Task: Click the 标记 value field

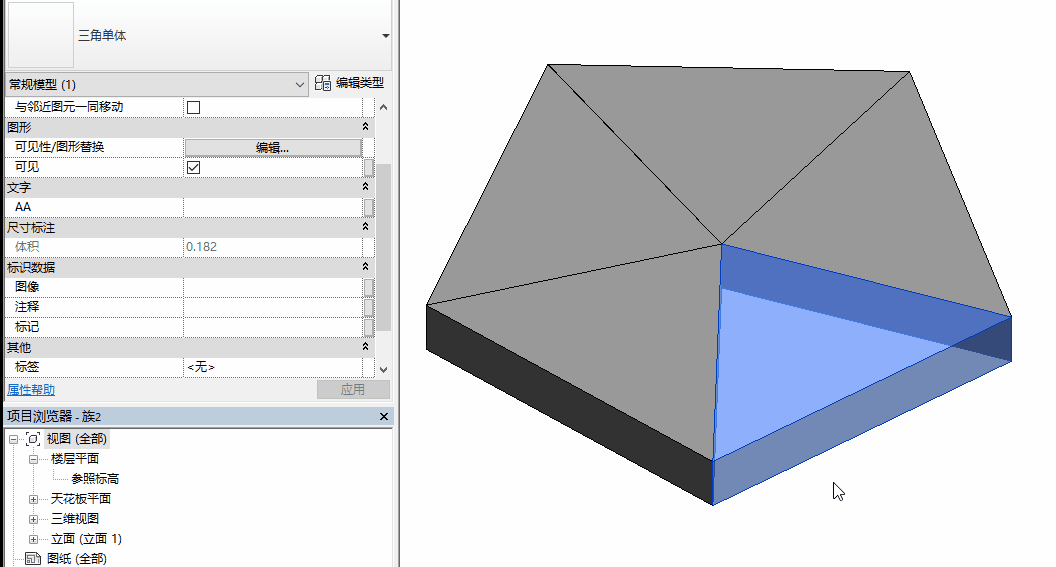Action: (273, 327)
